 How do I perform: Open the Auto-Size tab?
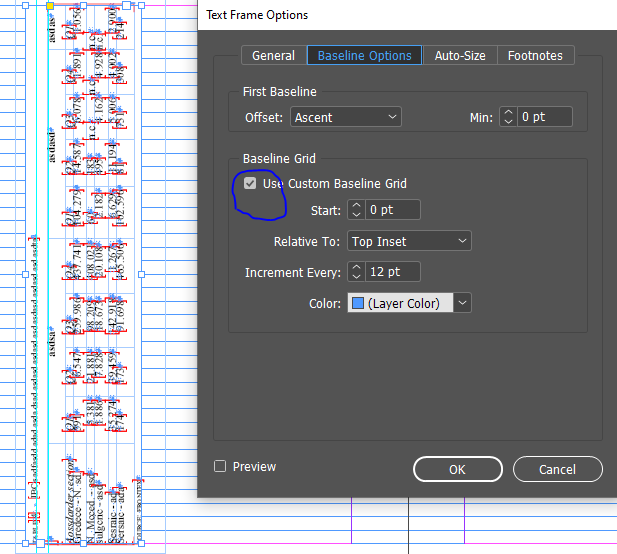(460, 55)
